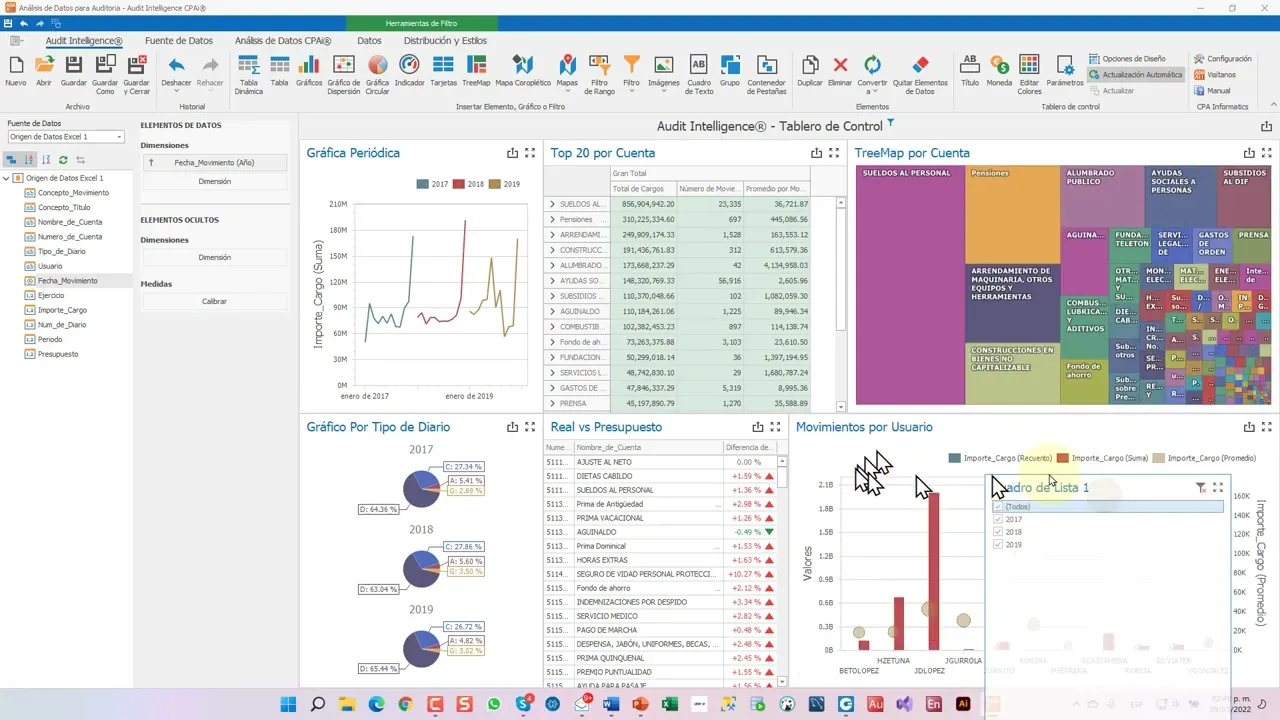
Task: Click the Calibrar measure button
Action: pos(215,301)
